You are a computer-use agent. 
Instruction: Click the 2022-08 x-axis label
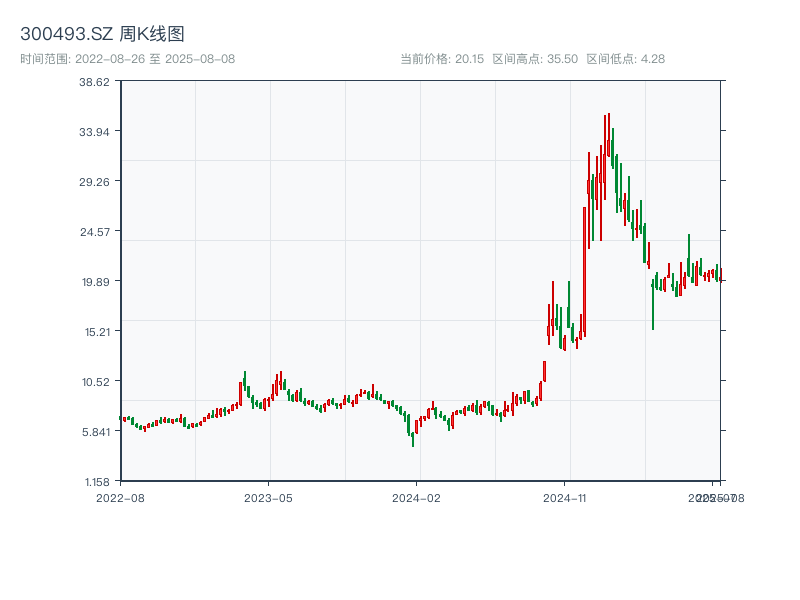120,497
